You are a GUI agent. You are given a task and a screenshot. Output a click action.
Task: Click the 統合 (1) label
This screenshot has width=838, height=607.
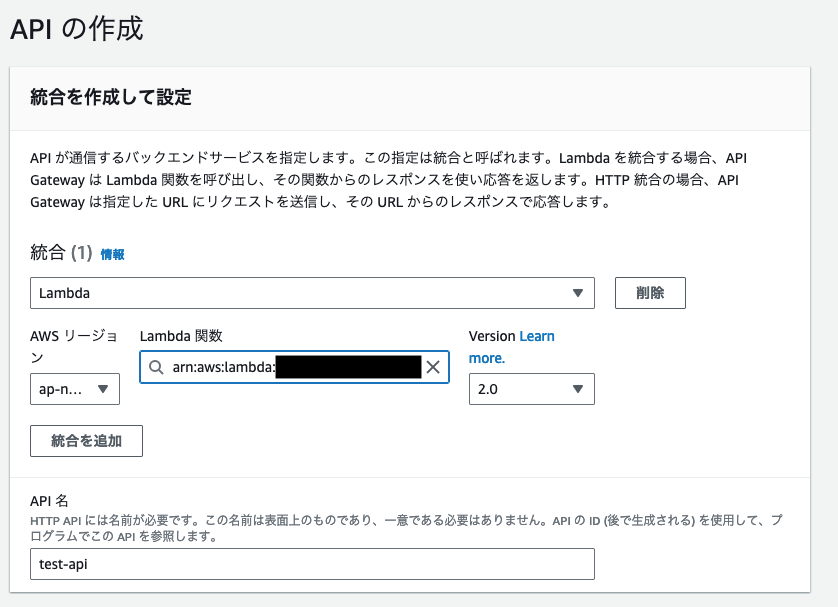(61, 252)
